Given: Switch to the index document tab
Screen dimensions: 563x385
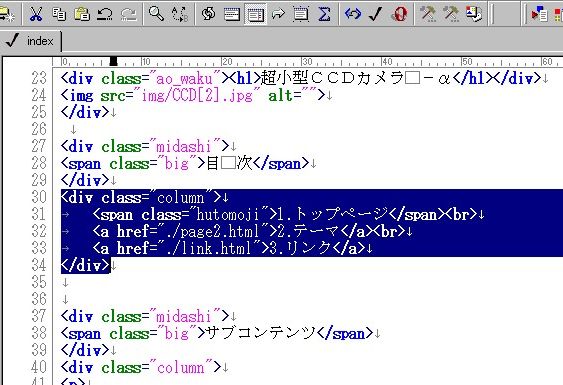Looking at the screenshot, I should coord(31,41).
